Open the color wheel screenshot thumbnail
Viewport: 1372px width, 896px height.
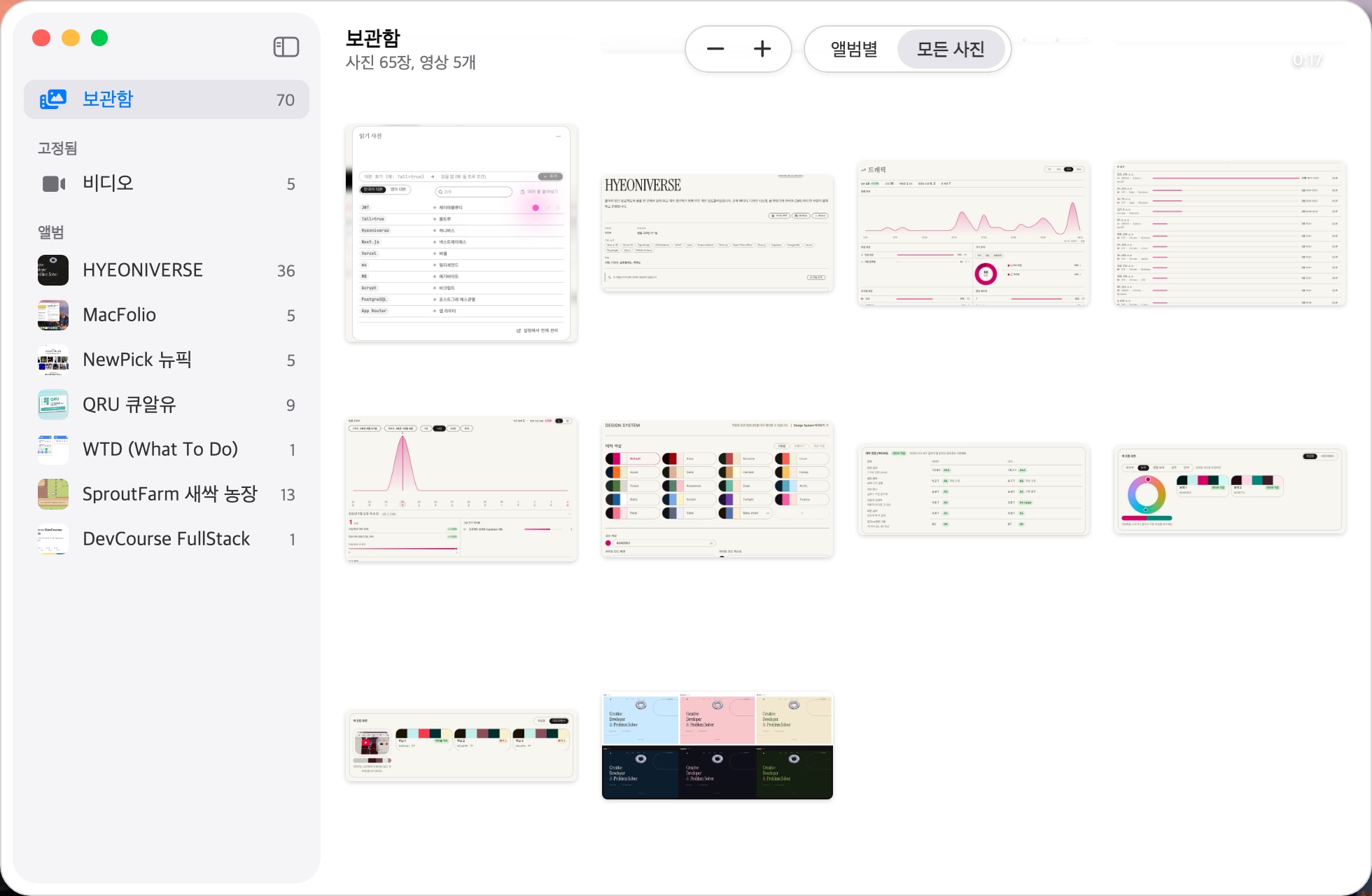pyautogui.click(x=1230, y=489)
